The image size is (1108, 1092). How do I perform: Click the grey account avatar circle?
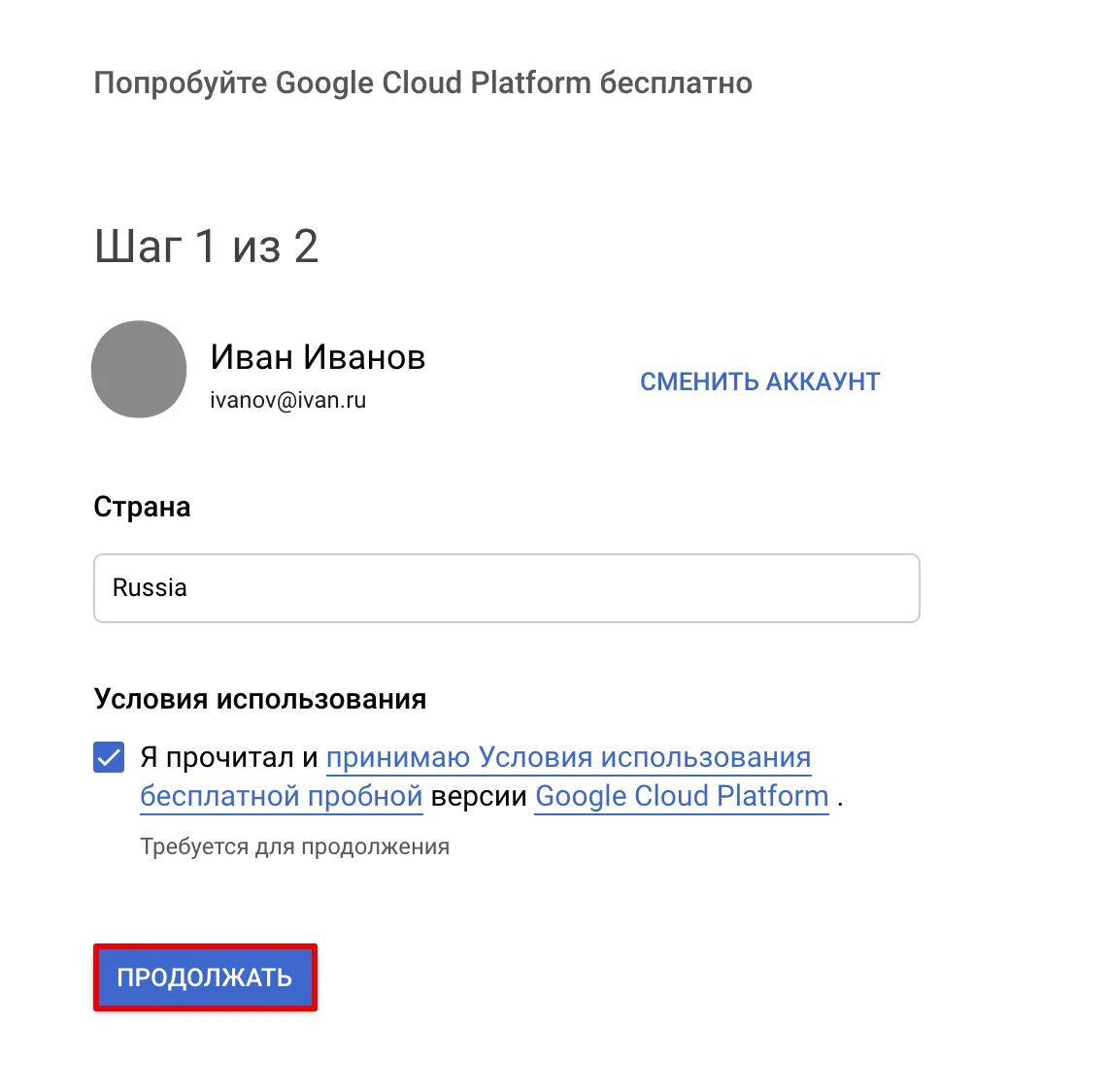point(139,370)
